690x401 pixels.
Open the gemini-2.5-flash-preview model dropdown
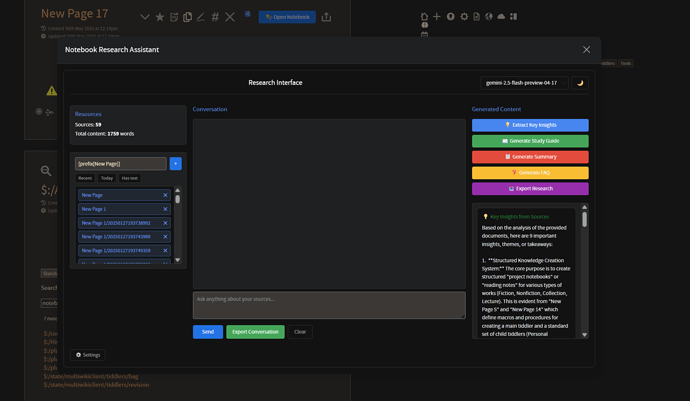[525, 83]
